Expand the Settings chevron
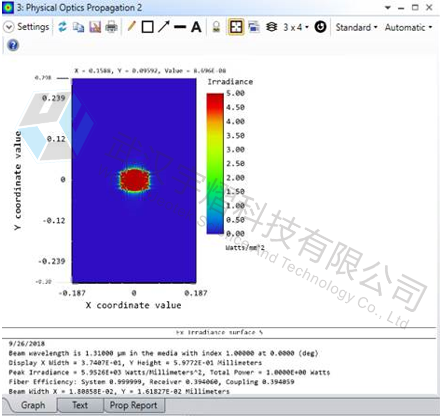This screenshot has height=417, width=440. (8, 27)
